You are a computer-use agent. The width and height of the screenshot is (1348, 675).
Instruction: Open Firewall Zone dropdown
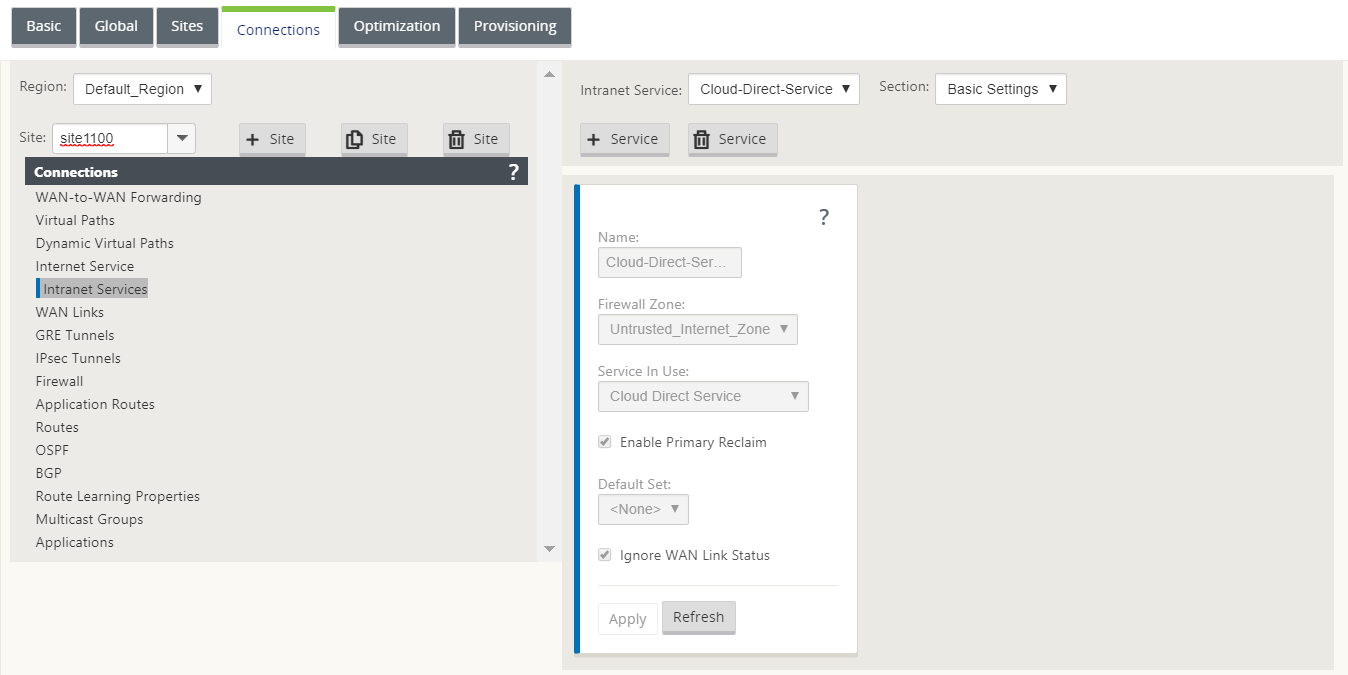click(x=698, y=329)
